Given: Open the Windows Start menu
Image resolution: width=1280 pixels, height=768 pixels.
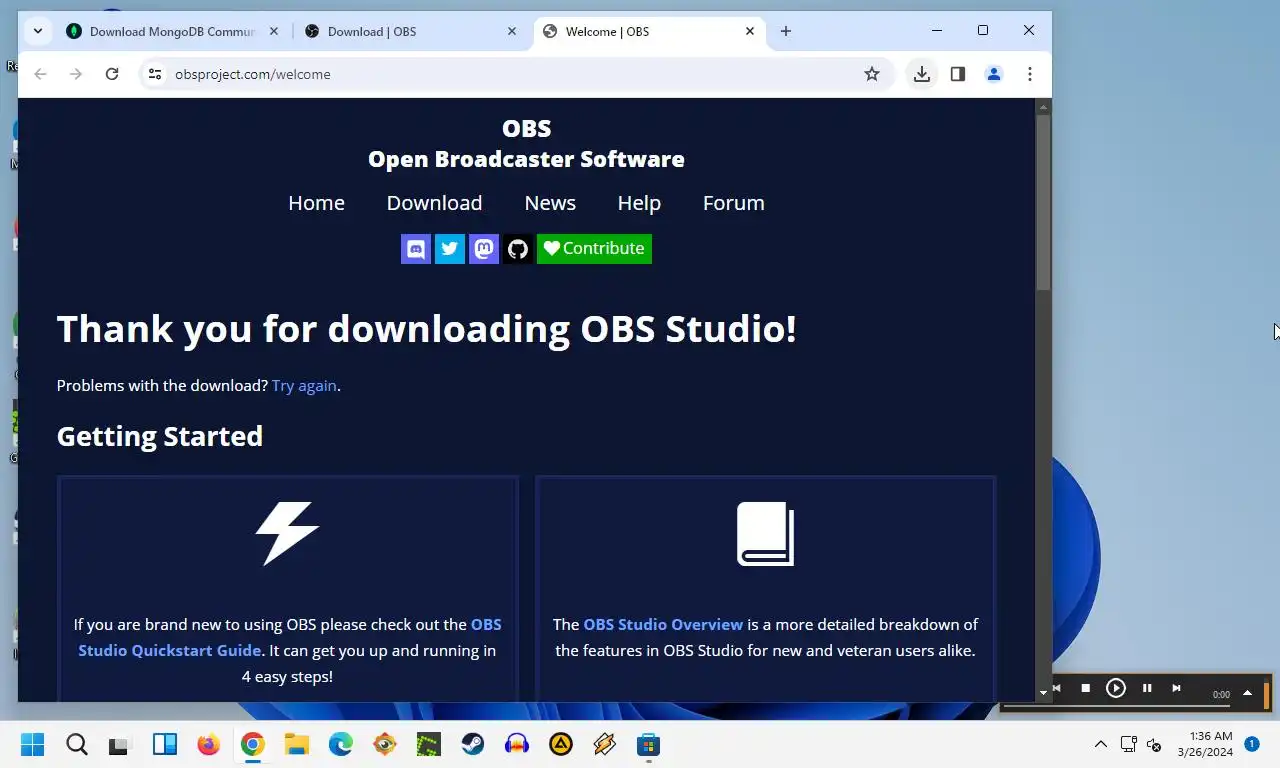Looking at the screenshot, I should click(33, 744).
